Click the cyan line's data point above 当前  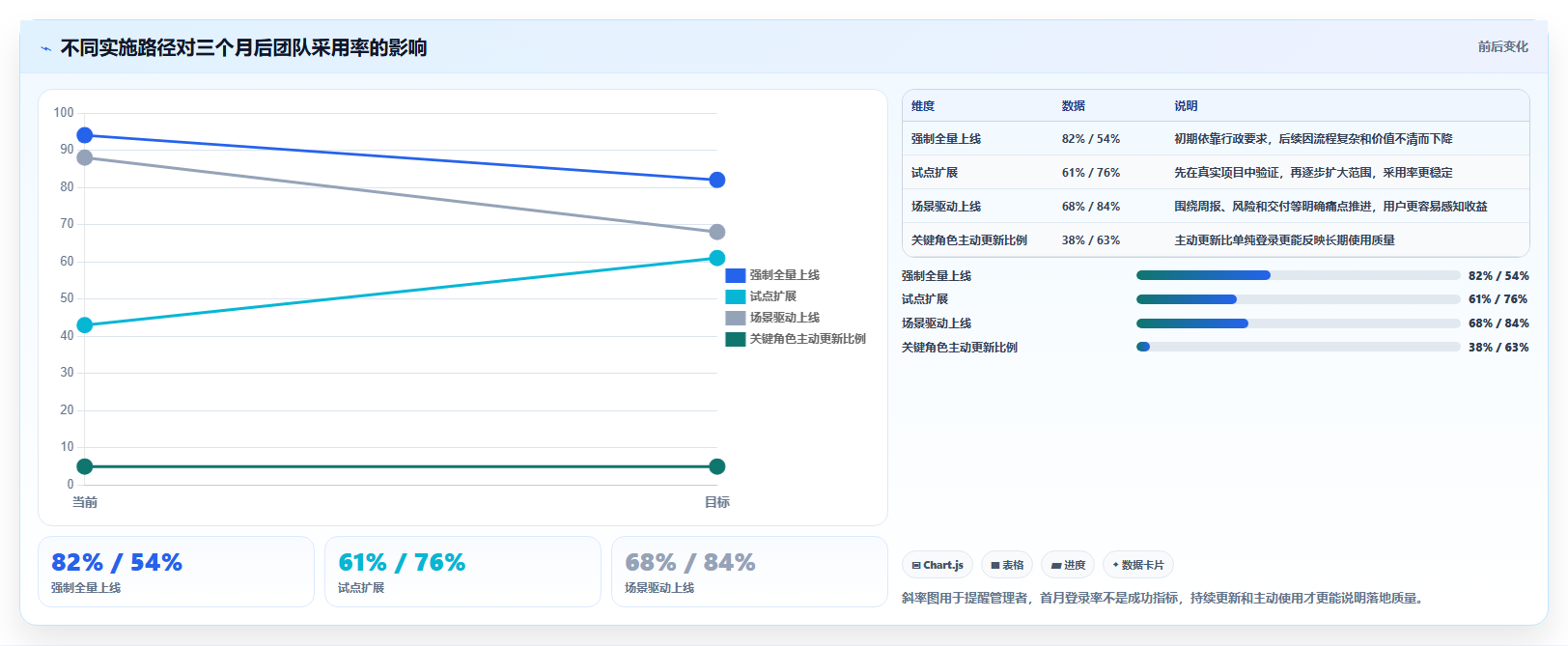click(x=85, y=324)
